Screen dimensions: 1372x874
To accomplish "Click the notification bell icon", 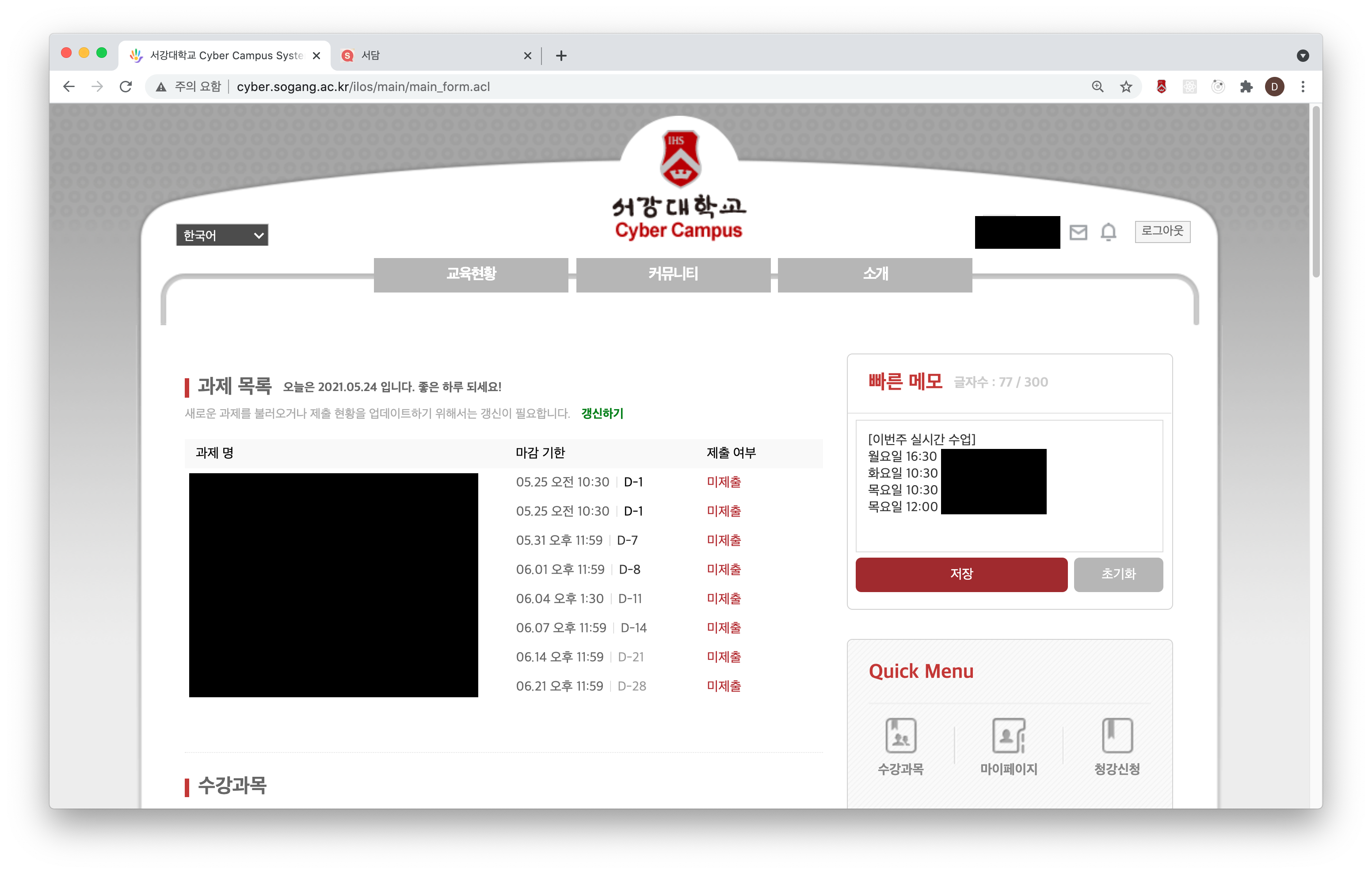I will point(1108,232).
